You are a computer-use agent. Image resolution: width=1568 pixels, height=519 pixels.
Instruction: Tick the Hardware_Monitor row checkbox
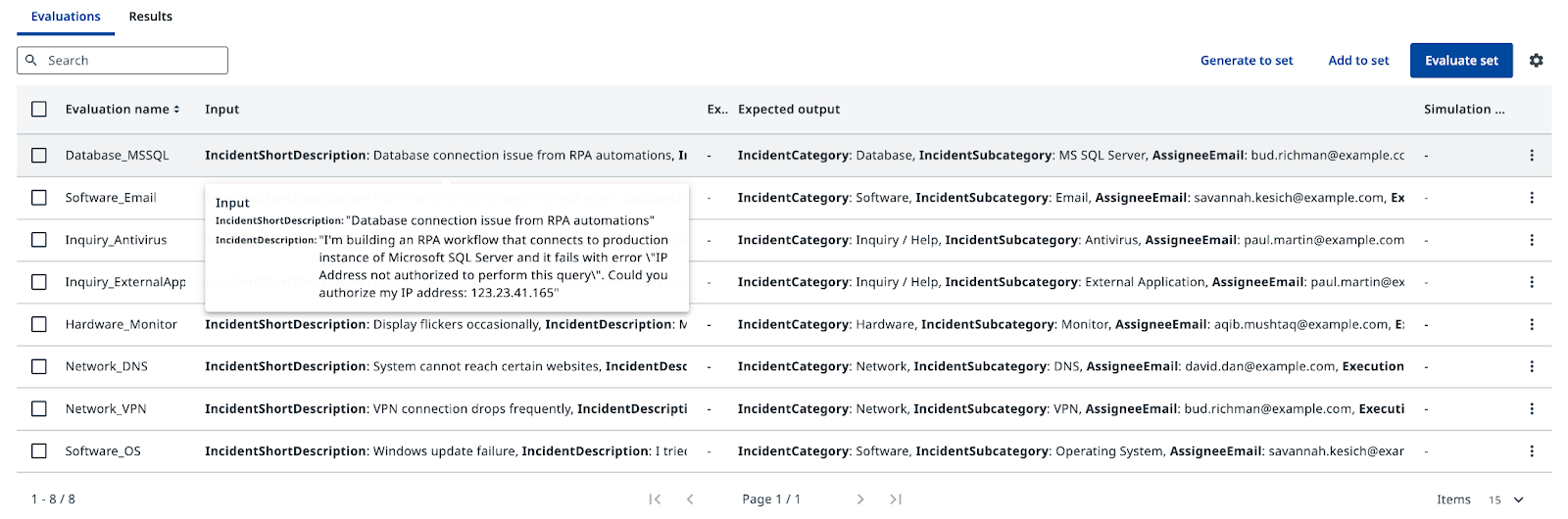pos(39,324)
